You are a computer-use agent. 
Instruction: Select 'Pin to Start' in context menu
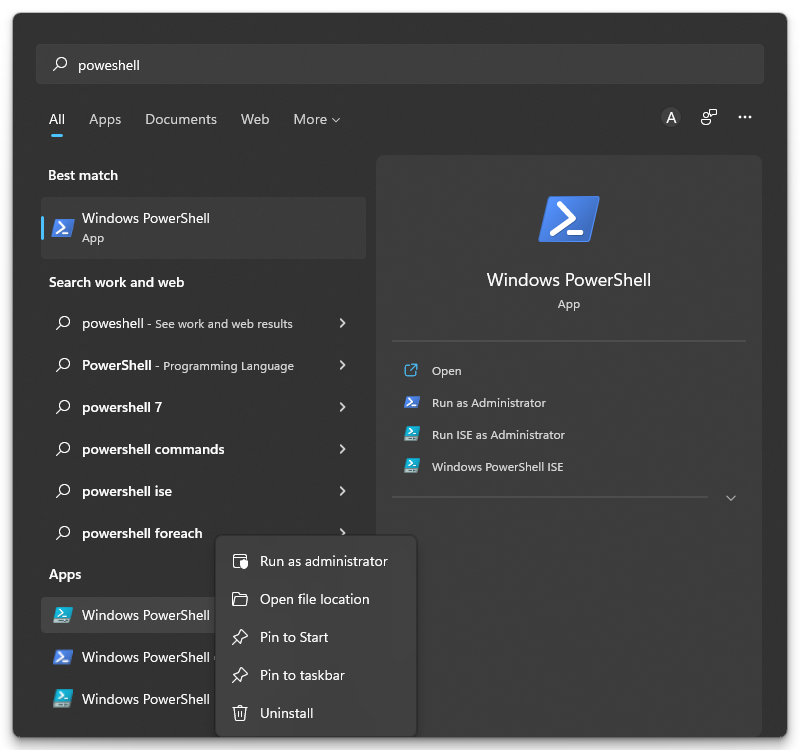316,637
